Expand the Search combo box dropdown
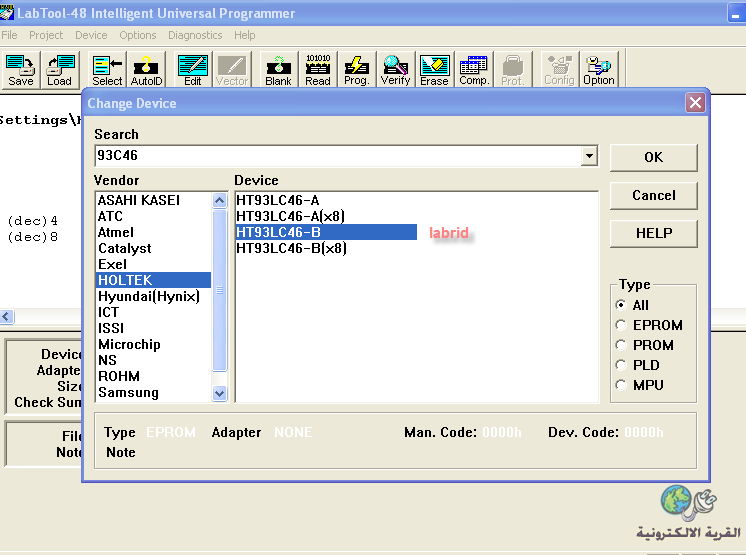This screenshot has width=746, height=555. pos(589,156)
